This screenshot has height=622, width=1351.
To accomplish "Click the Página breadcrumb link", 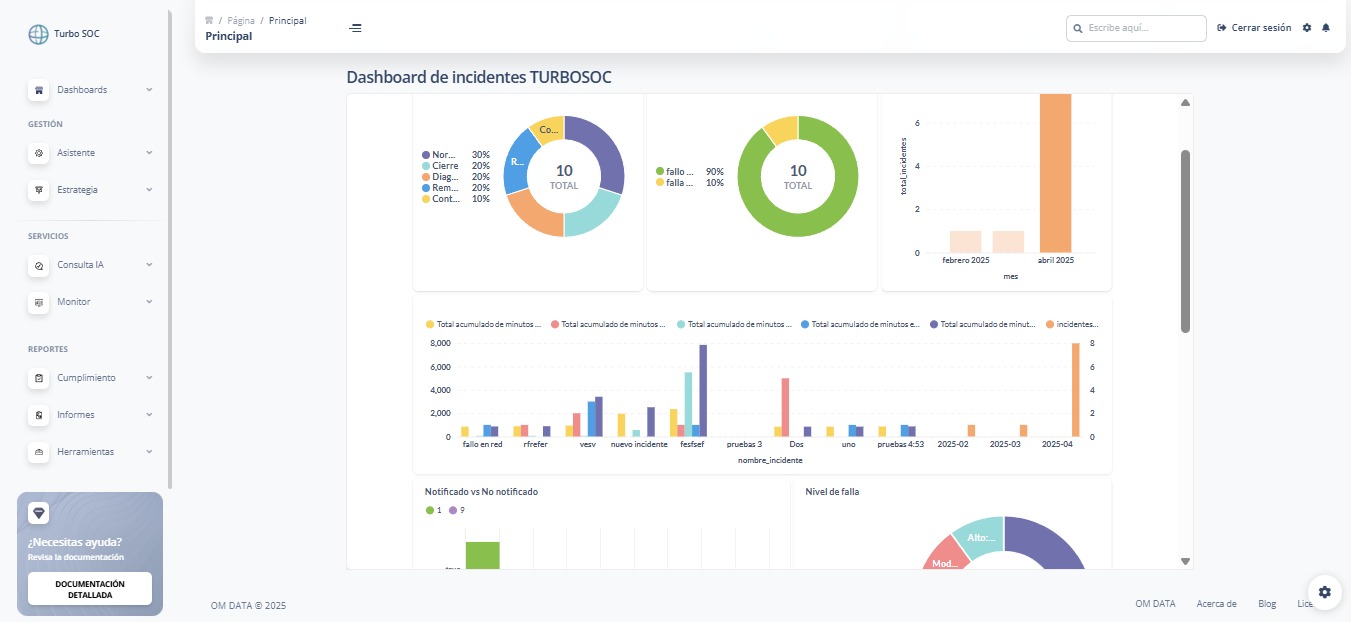I will click(241, 20).
